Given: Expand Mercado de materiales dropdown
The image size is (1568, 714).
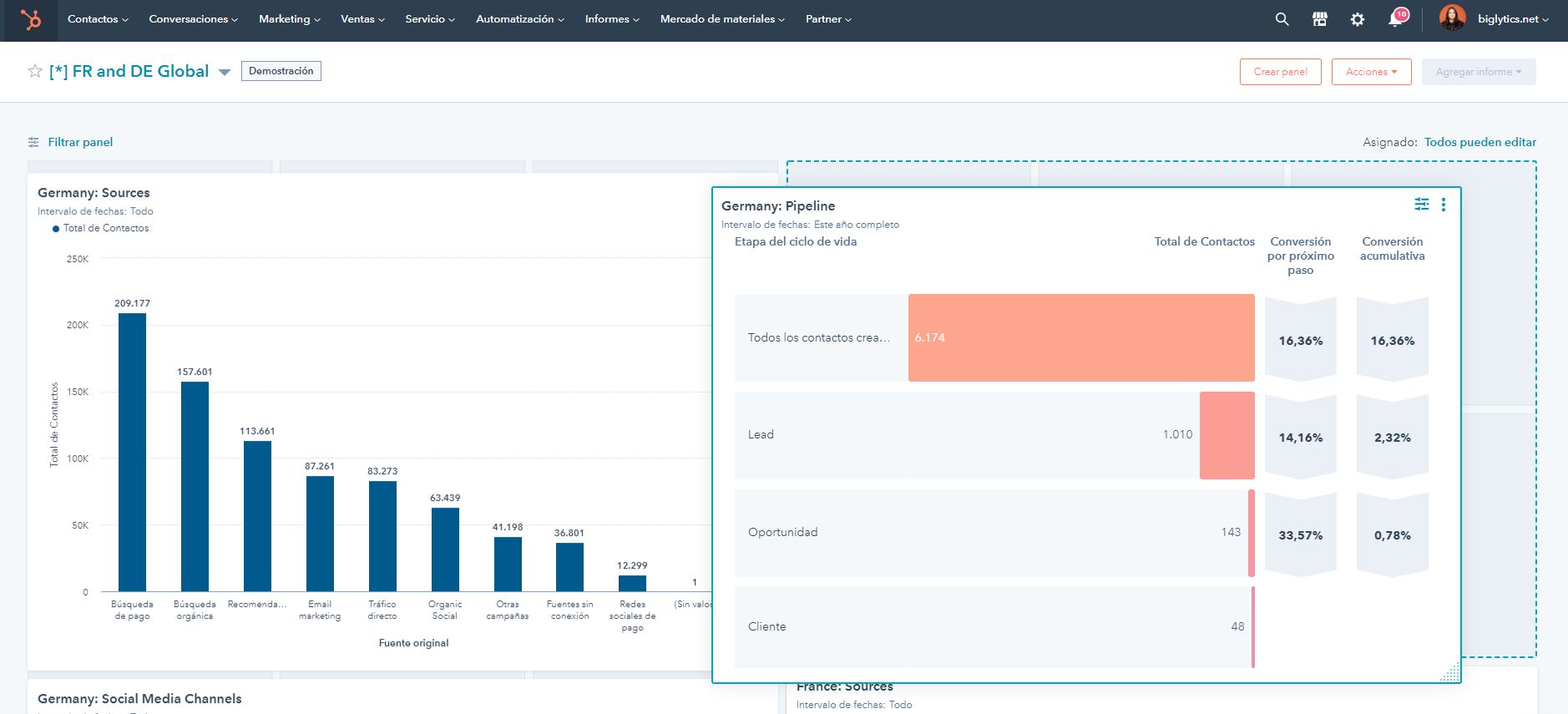Looking at the screenshot, I should (722, 19).
